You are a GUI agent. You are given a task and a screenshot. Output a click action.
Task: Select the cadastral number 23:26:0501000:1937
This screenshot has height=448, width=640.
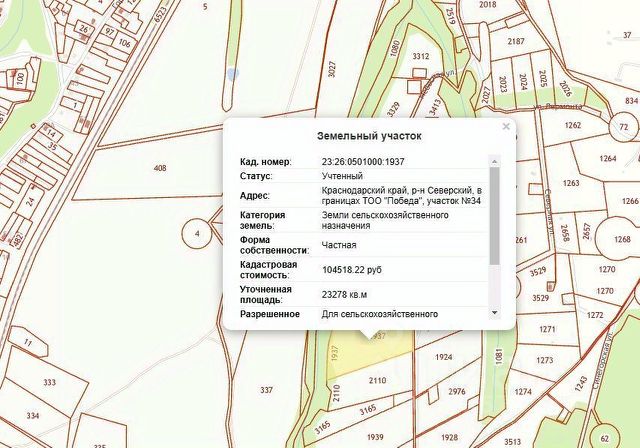coord(363,162)
